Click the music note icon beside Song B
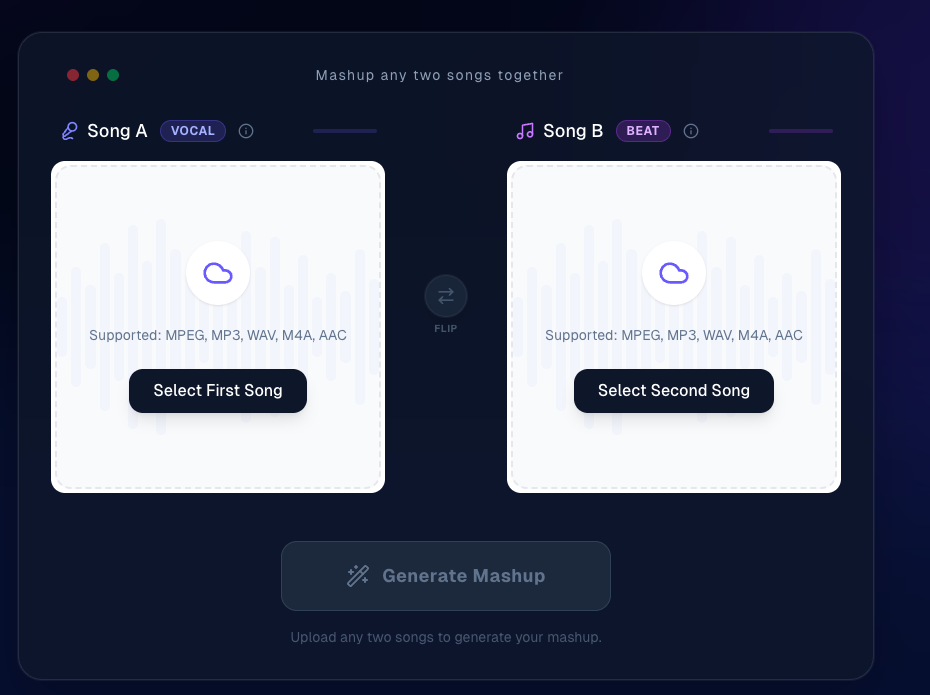Image resolution: width=930 pixels, height=695 pixels. (x=524, y=130)
